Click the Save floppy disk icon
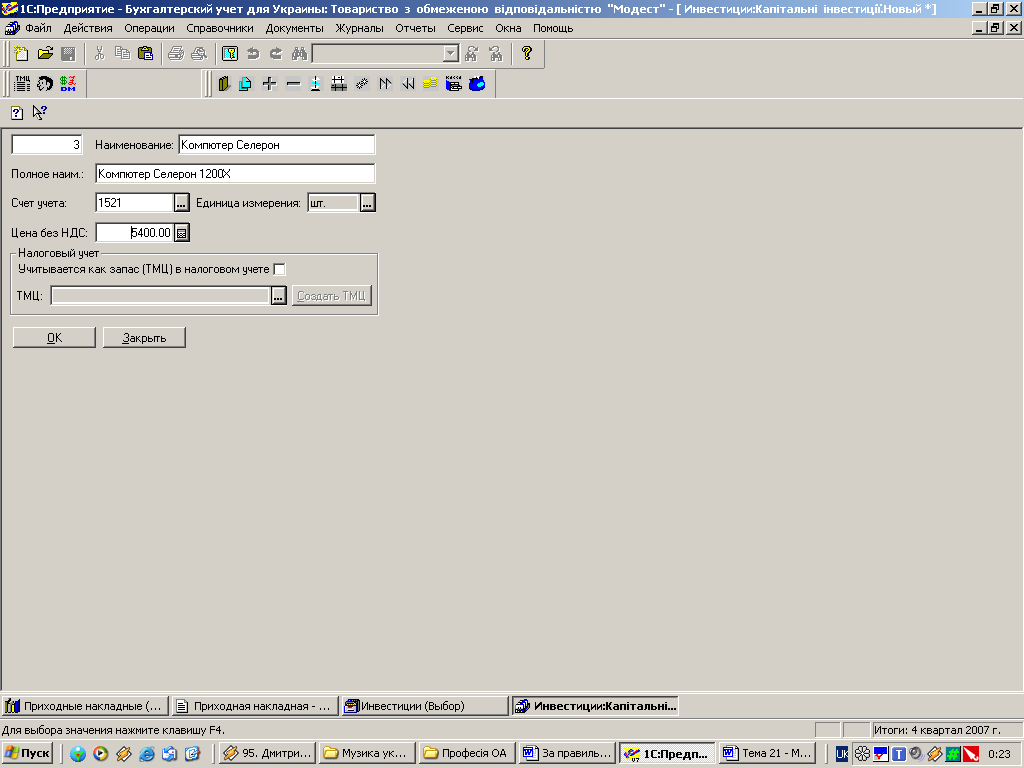This screenshot has height=768, width=1024. 68,54
